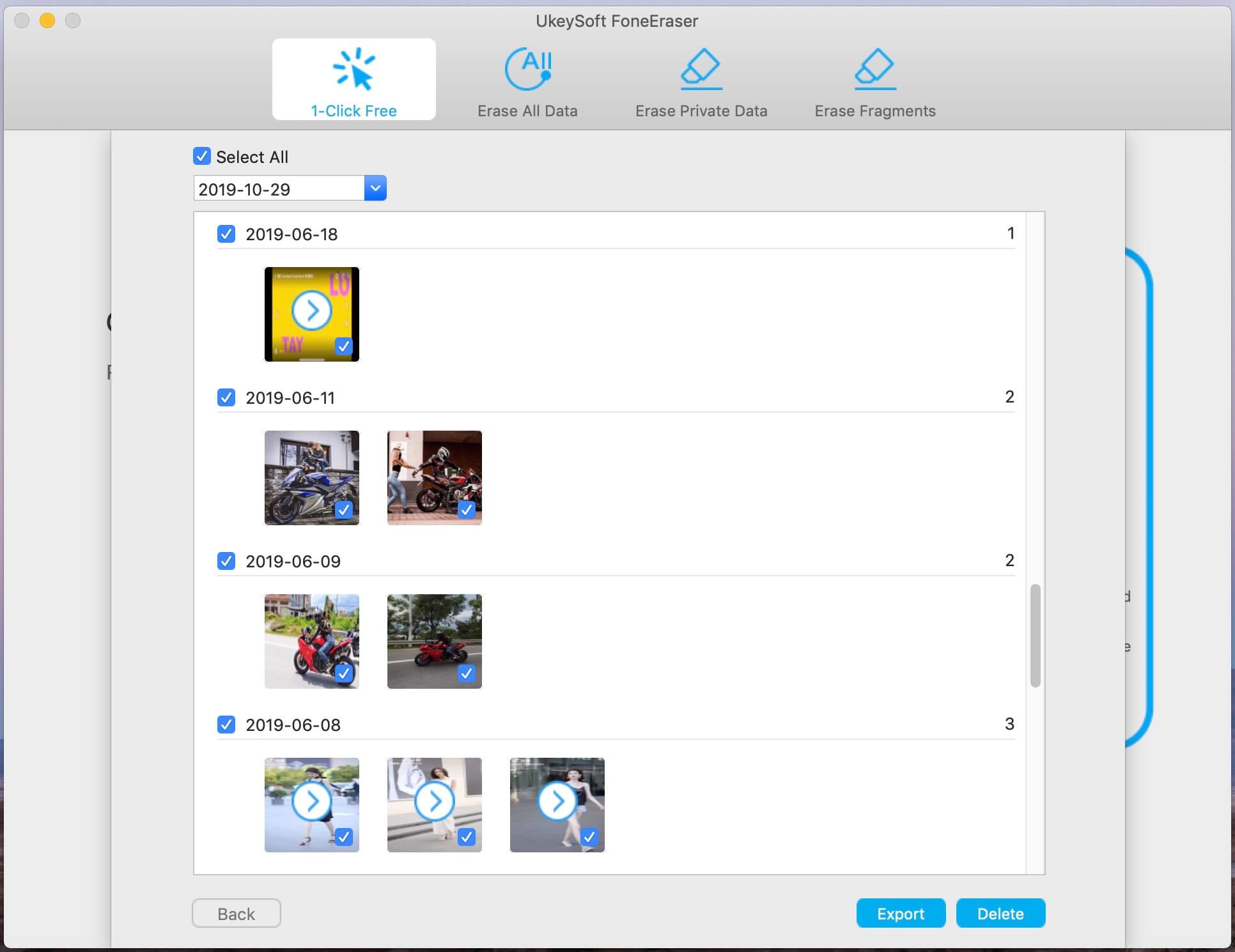Viewport: 1235px width, 952px height.
Task: Open the 1-Click Free cursor icon
Action: [353, 69]
